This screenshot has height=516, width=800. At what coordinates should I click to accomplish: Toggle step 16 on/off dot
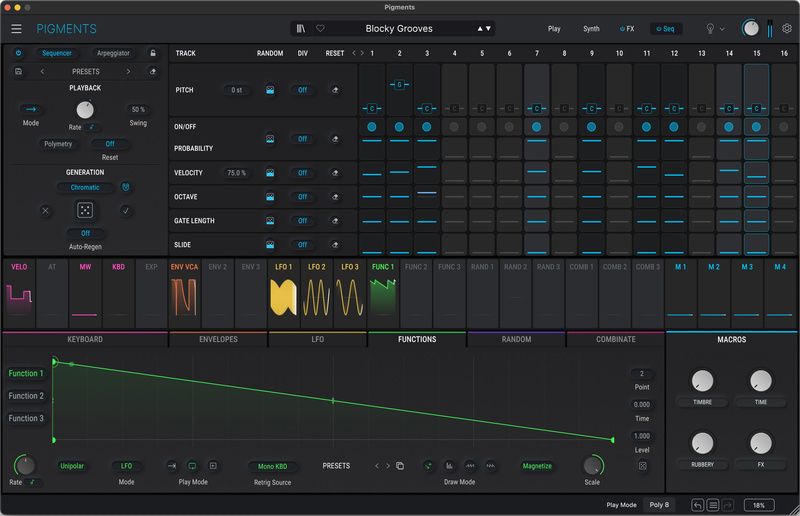(784, 127)
